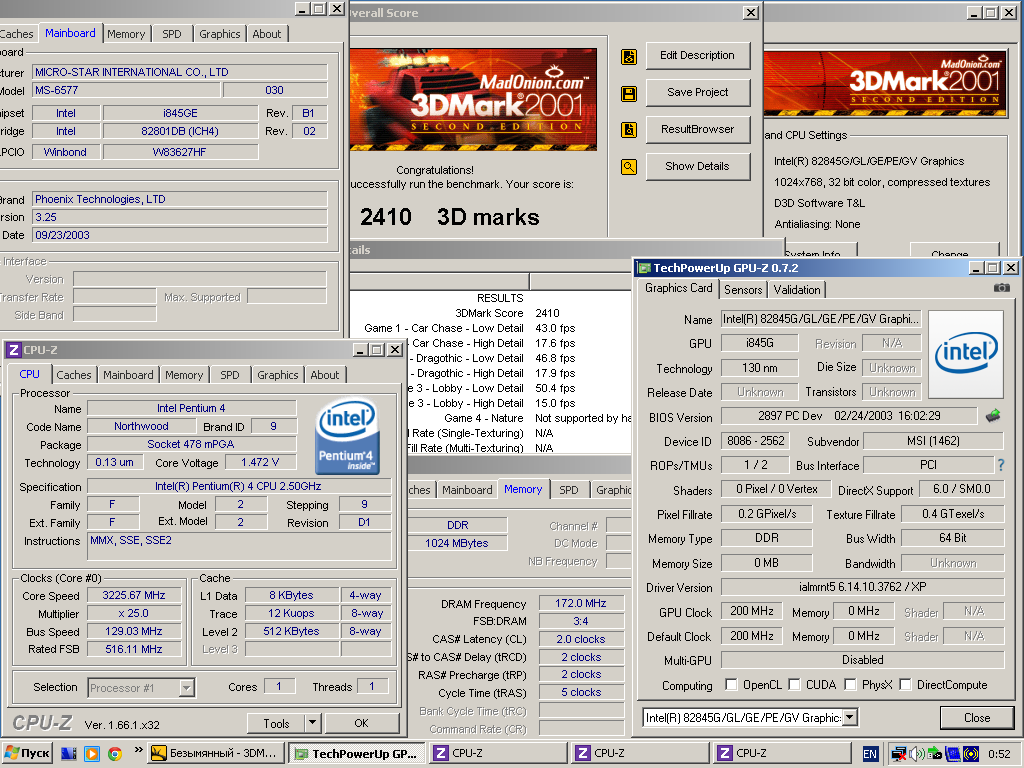
Task: Select the Graphics Card tab in GPU-Z
Action: pyautogui.click(x=679, y=288)
